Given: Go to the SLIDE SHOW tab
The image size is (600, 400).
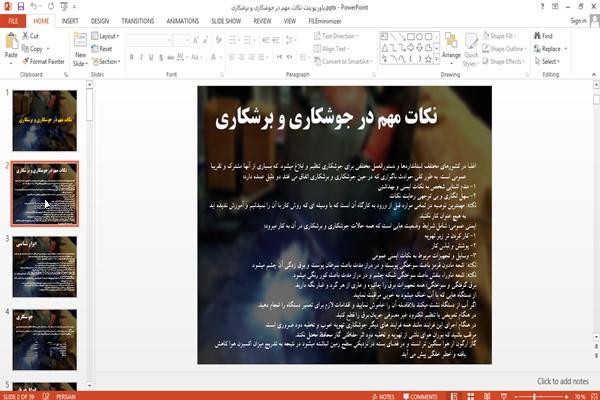Looking at the screenshot, I should point(226,21).
